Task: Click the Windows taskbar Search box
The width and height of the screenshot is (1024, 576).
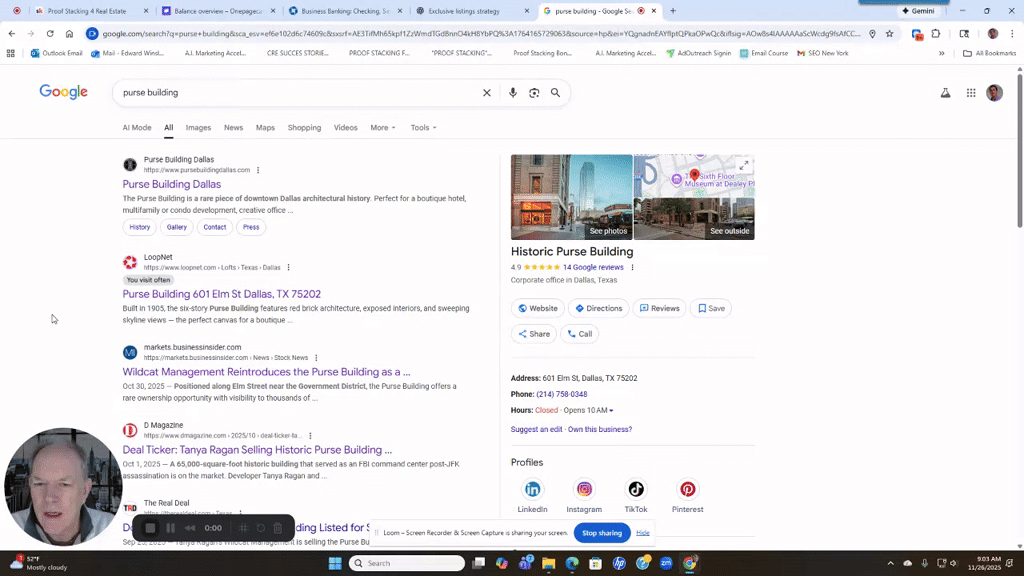Action: pos(406,563)
